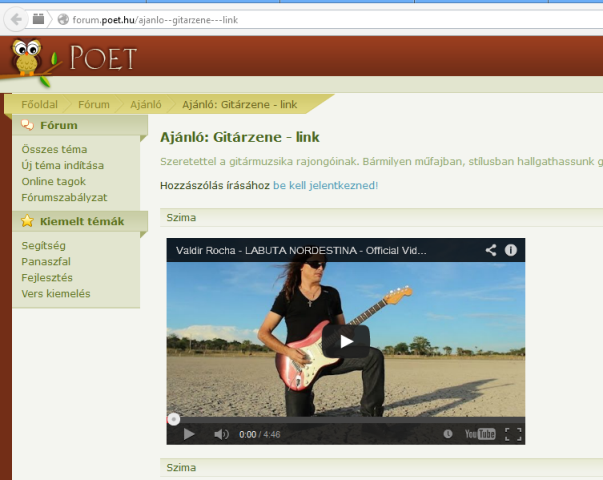This screenshot has height=480, width=603.
Task: Open Panaszfal topic
Action: click(46, 262)
